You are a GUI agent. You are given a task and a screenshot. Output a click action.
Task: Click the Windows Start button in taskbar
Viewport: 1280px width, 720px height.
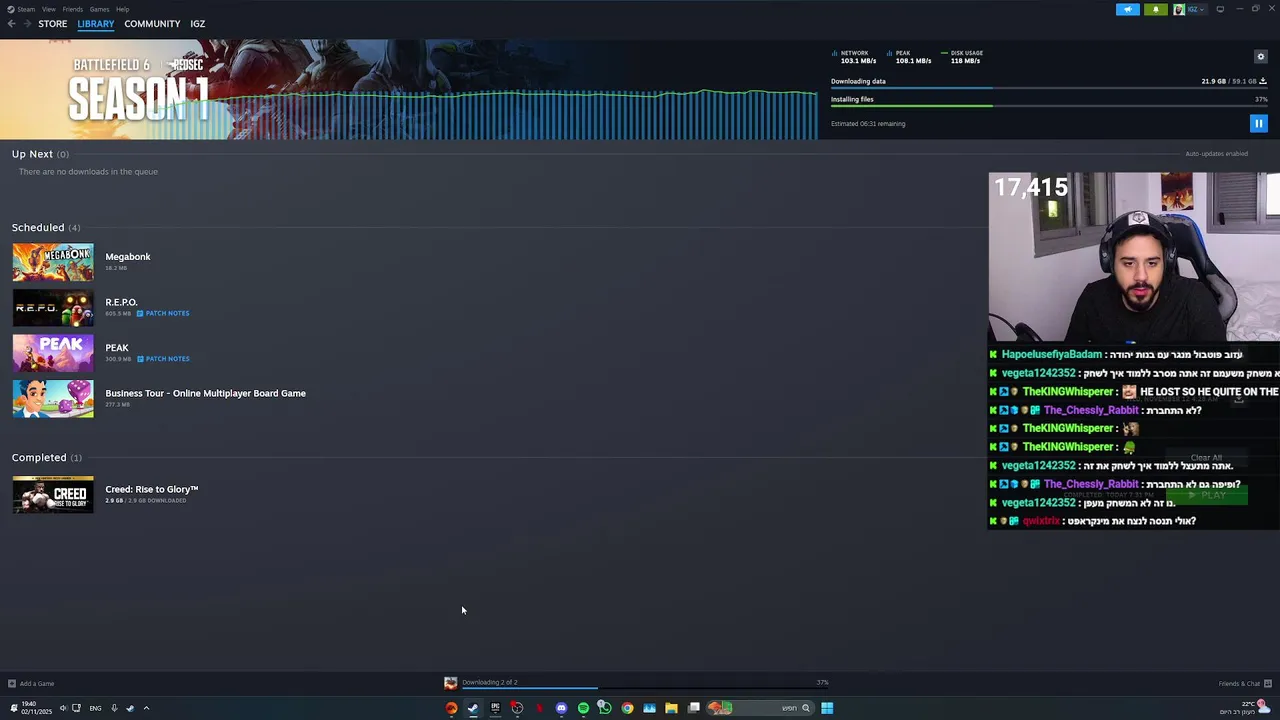(x=827, y=708)
